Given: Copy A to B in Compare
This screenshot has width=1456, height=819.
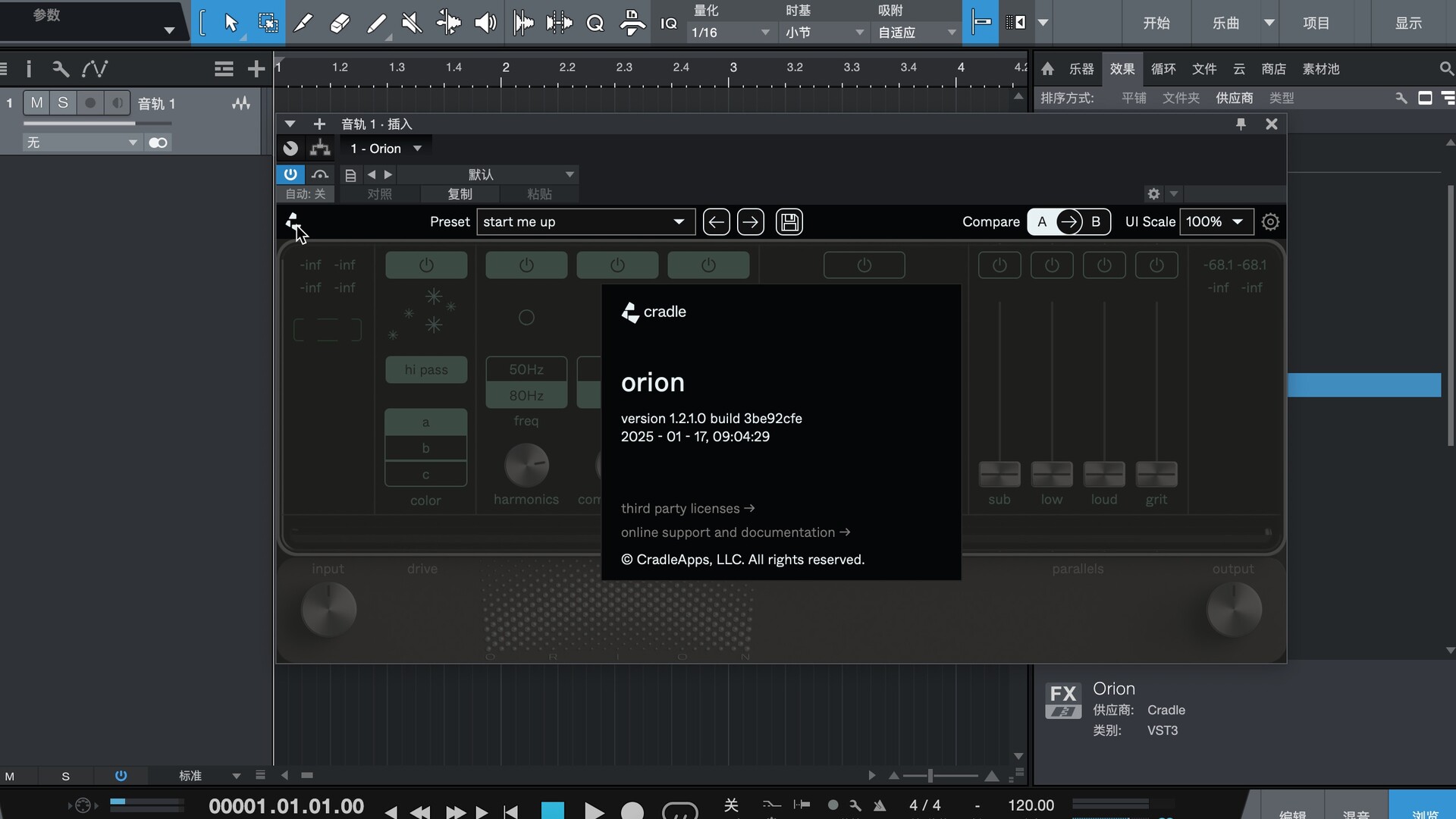Looking at the screenshot, I should coord(1069,221).
